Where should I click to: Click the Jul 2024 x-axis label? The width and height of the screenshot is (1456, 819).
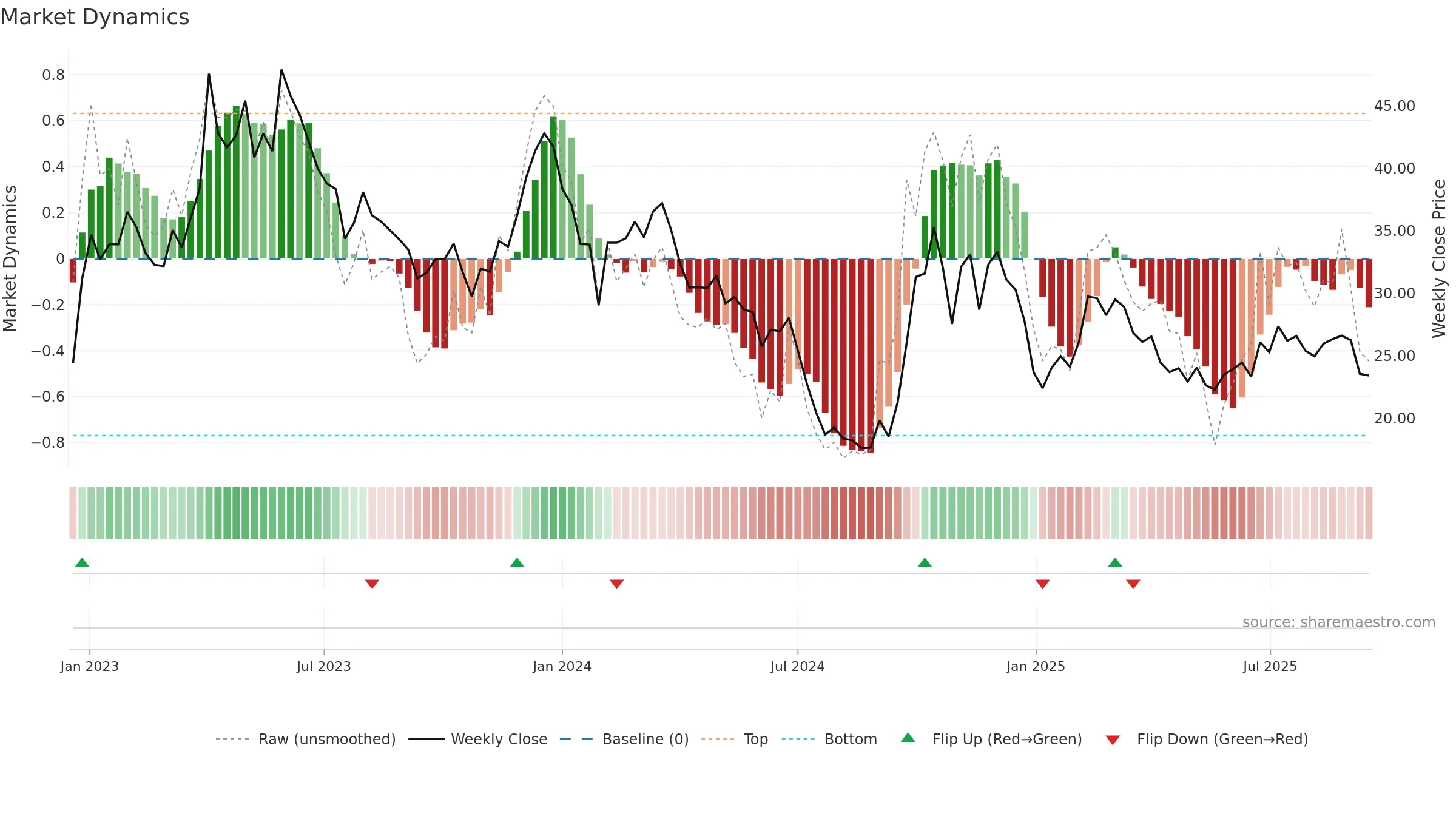pyautogui.click(x=798, y=666)
